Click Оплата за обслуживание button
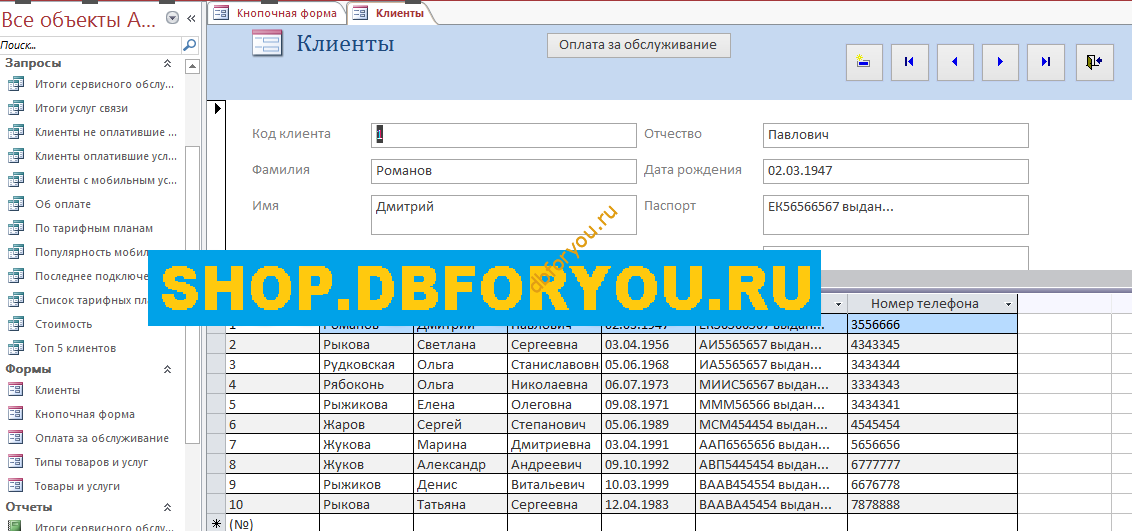 coord(638,45)
